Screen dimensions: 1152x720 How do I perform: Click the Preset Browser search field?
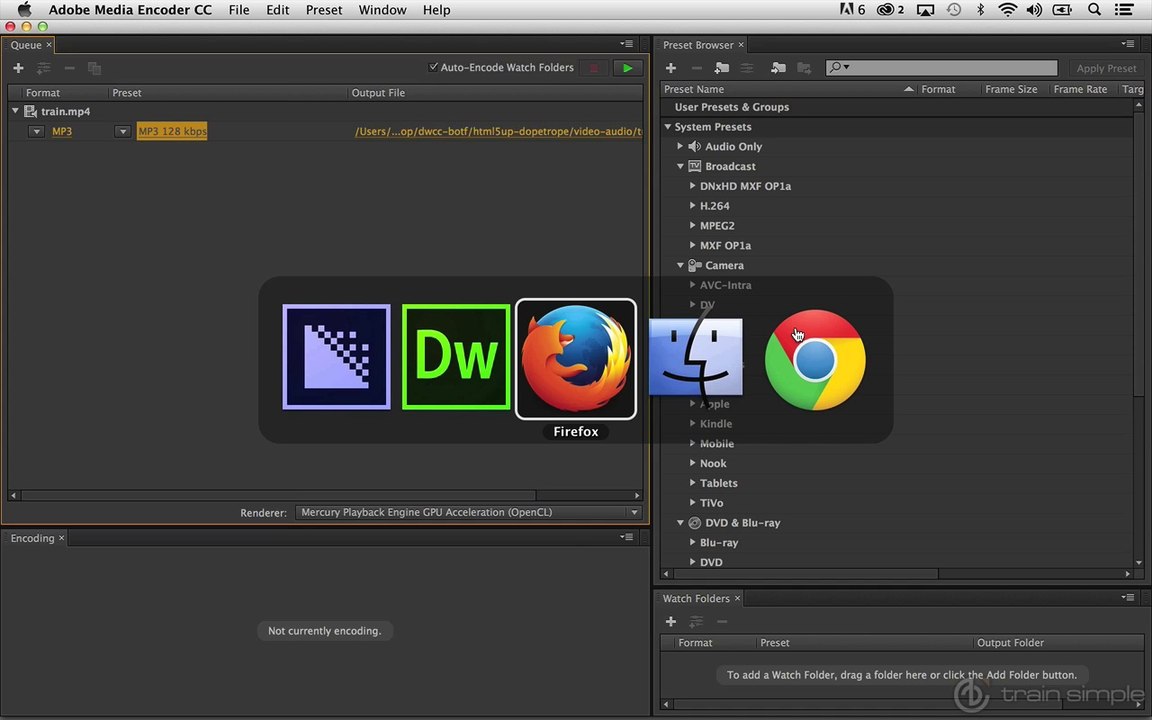click(x=941, y=68)
